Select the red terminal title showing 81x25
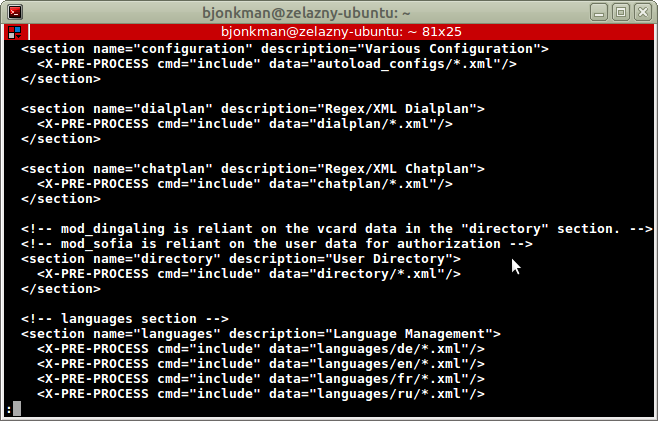The width and height of the screenshot is (658, 421). [328, 32]
